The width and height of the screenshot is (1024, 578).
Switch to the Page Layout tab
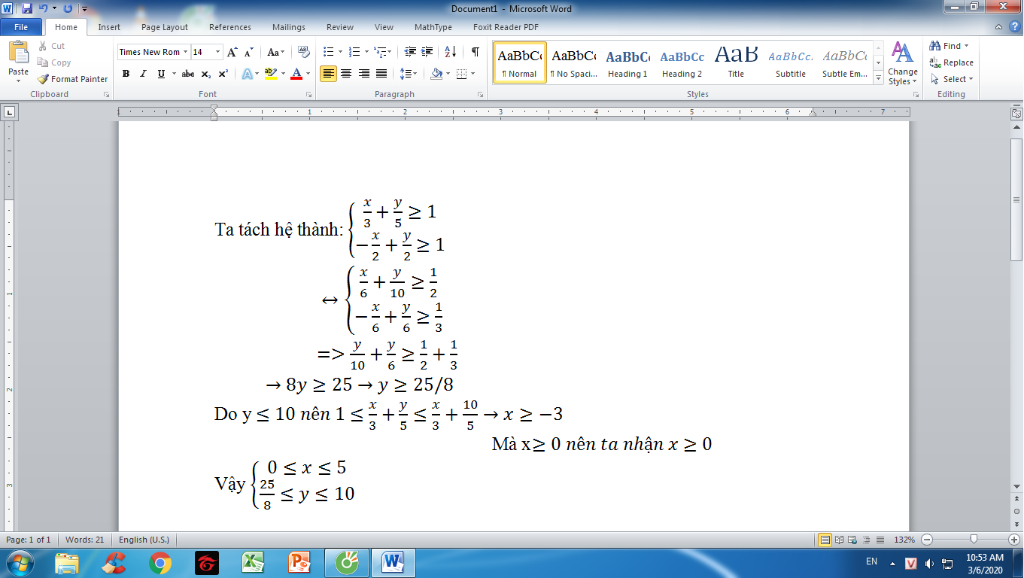(165, 27)
